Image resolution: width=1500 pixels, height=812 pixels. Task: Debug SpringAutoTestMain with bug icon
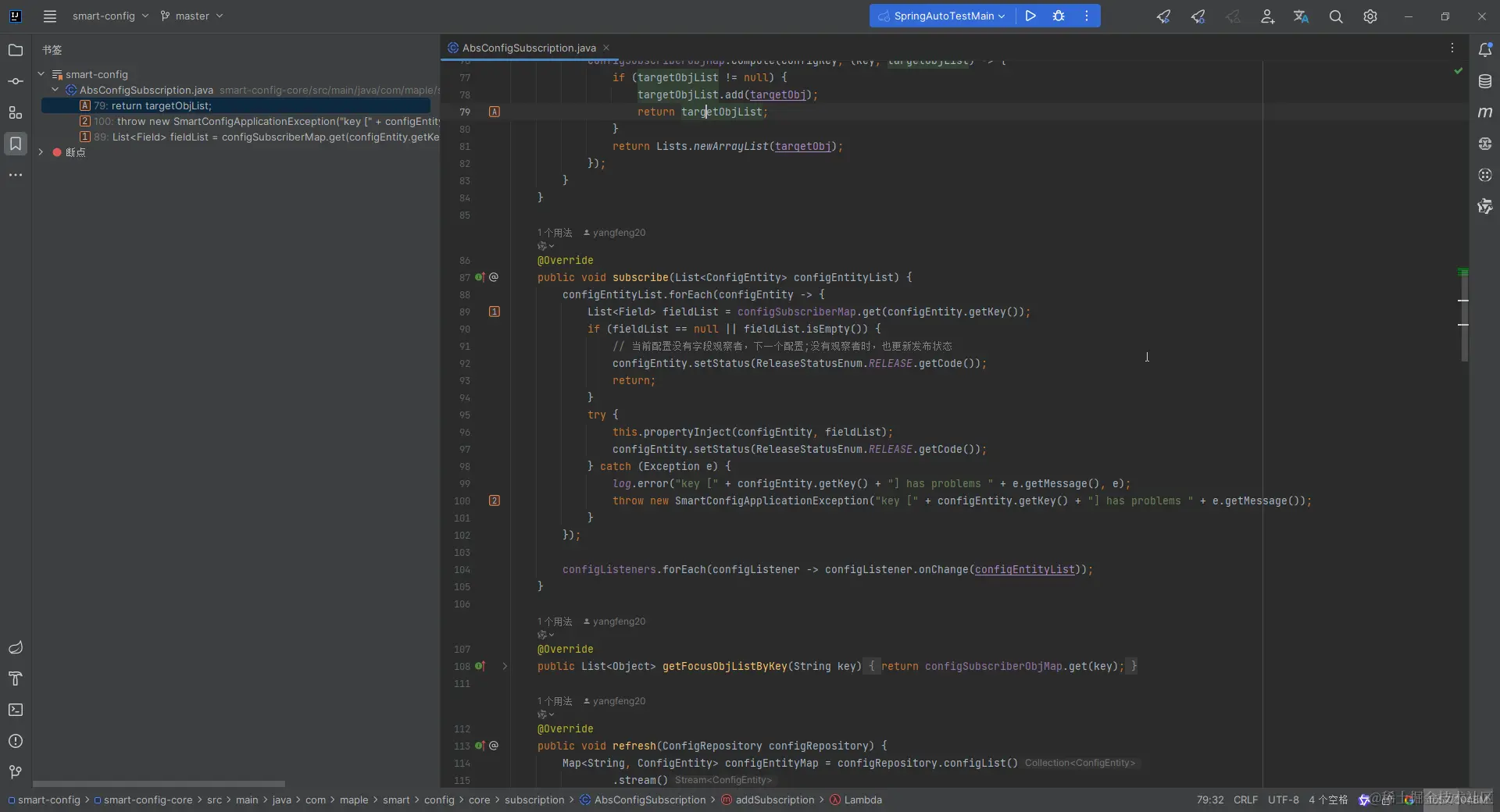pyautogui.click(x=1059, y=16)
